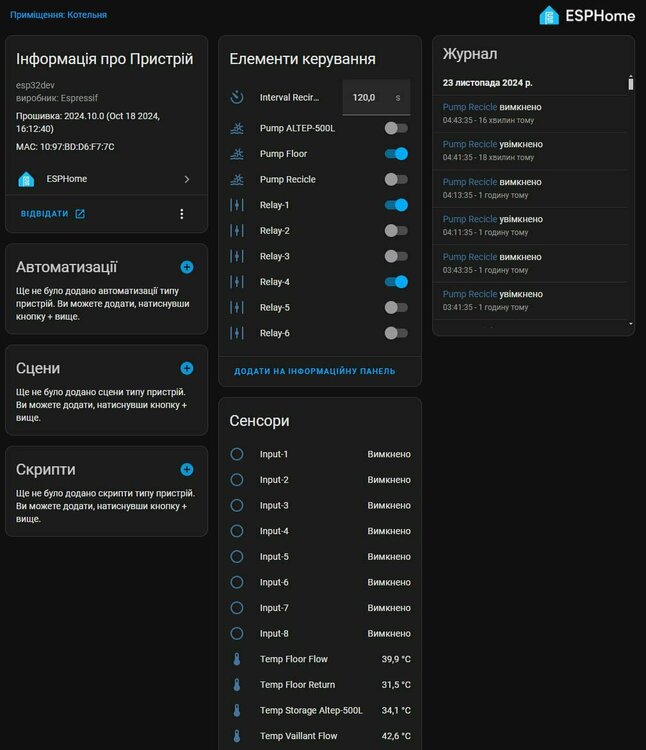This screenshot has height=750, width=646.
Task: Click the Temp Floor Flow thermometer icon
Action: [x=237, y=659]
